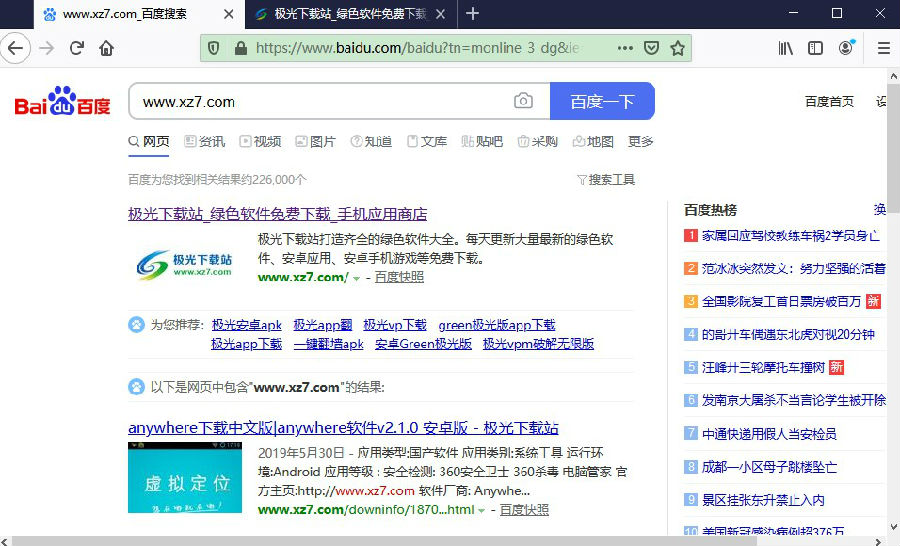This screenshot has width=900, height=546.
Task: Open anywhere下载中文版 result title
Action: click(343, 428)
